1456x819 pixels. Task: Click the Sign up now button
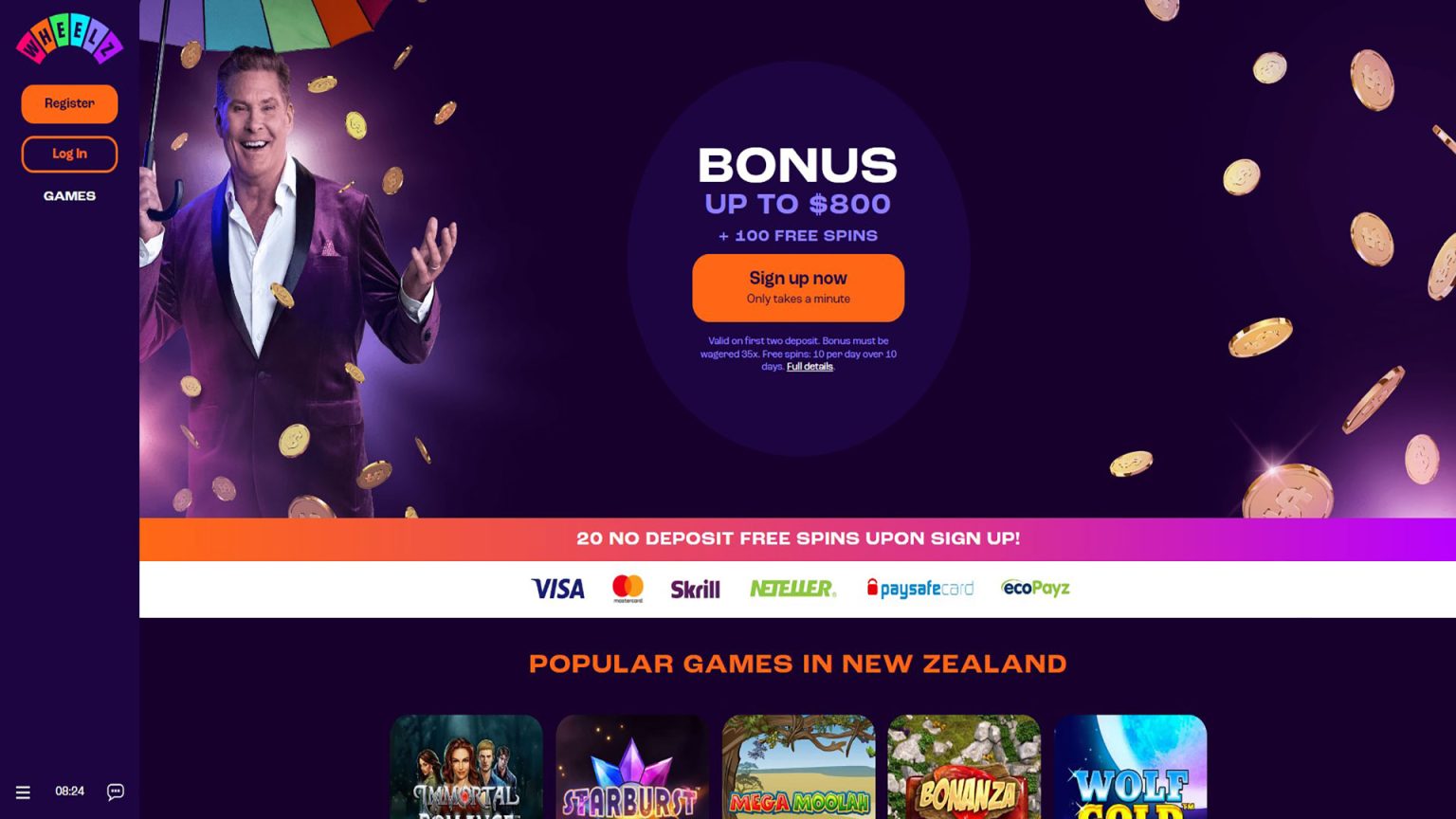click(798, 287)
